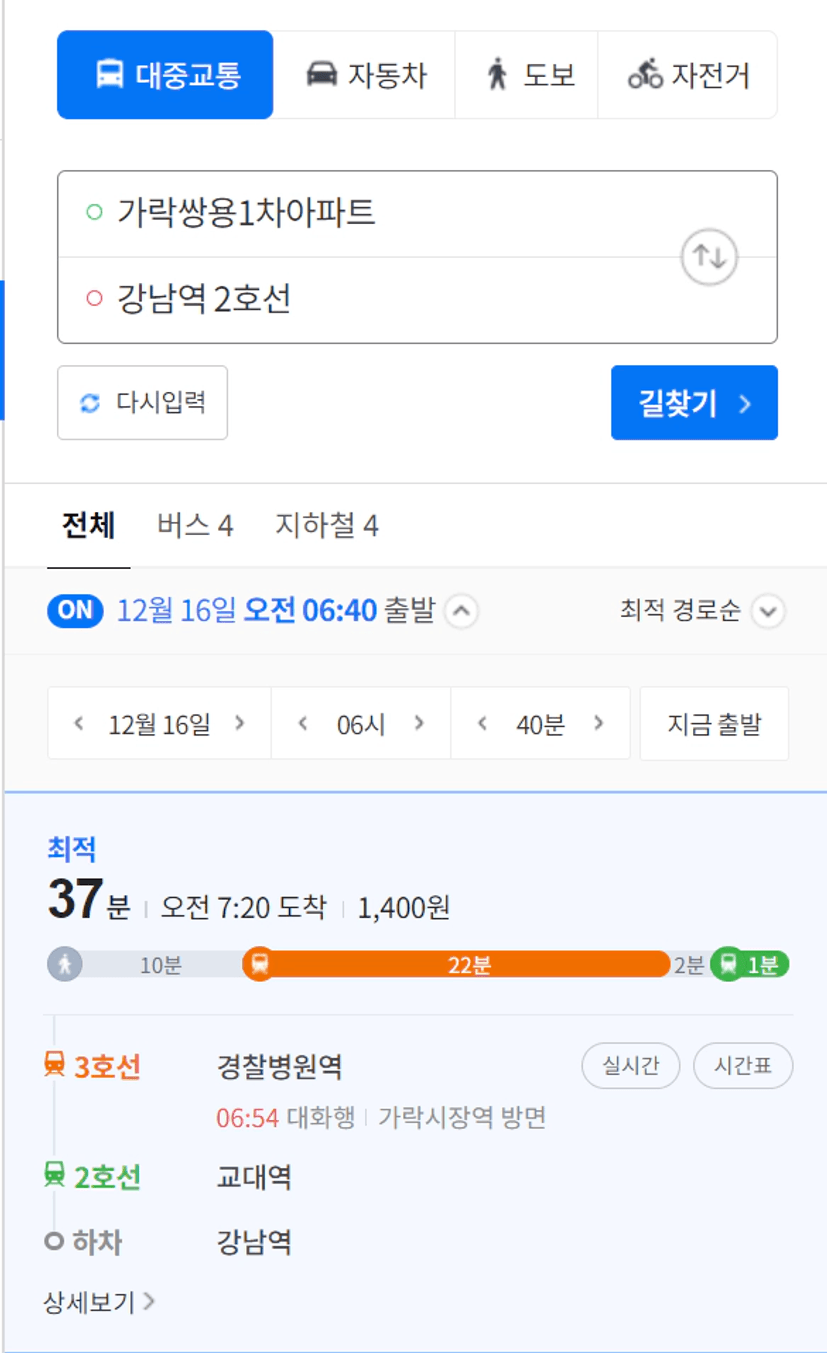Click the walking person icon on route bar
This screenshot has height=1353, width=827.
point(65,965)
